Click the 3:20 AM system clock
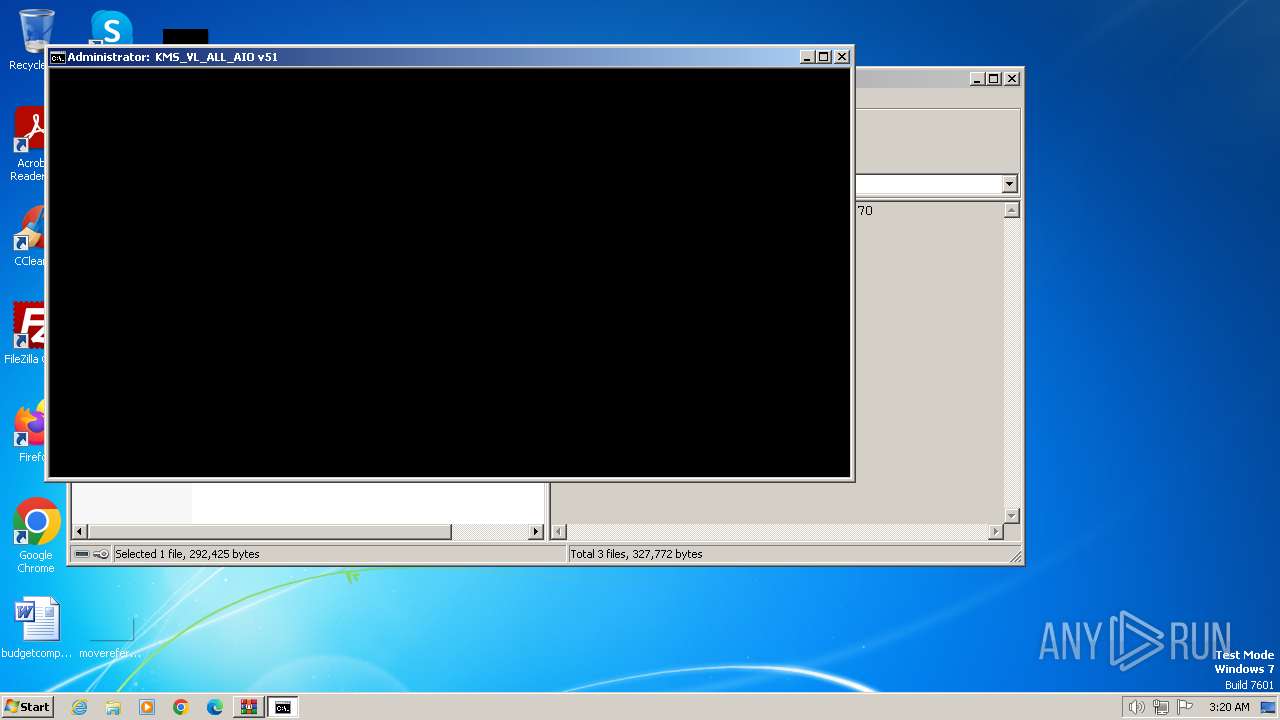 1229,707
